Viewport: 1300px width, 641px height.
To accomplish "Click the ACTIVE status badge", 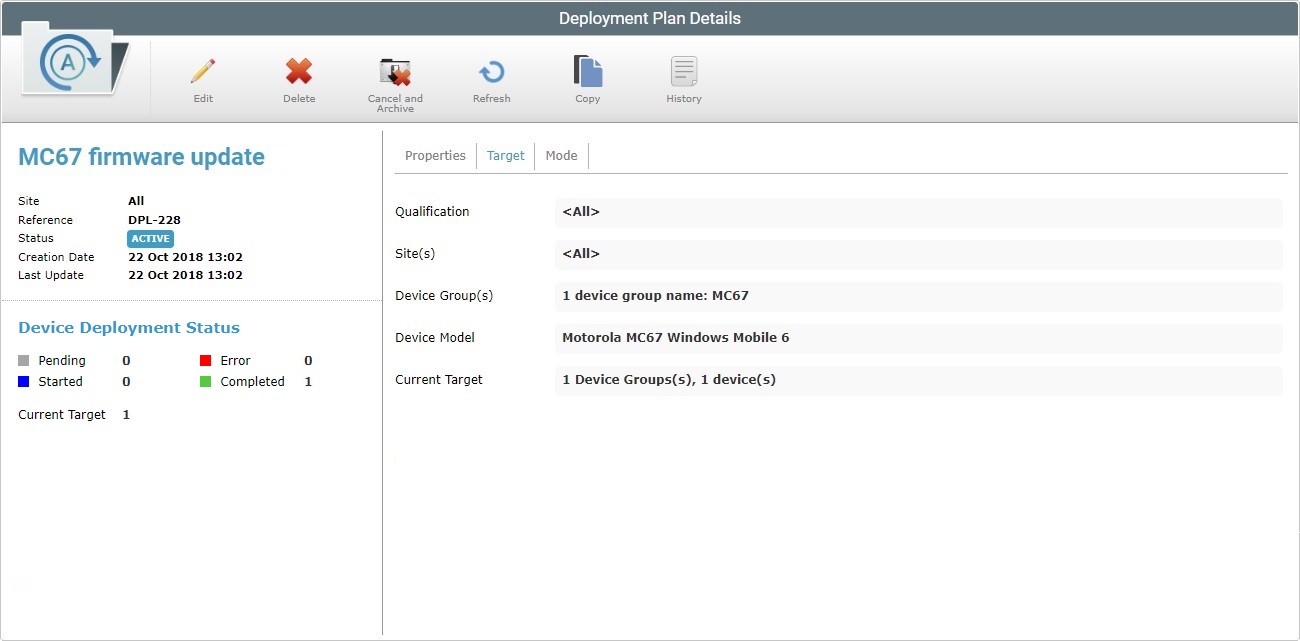I will [150, 238].
